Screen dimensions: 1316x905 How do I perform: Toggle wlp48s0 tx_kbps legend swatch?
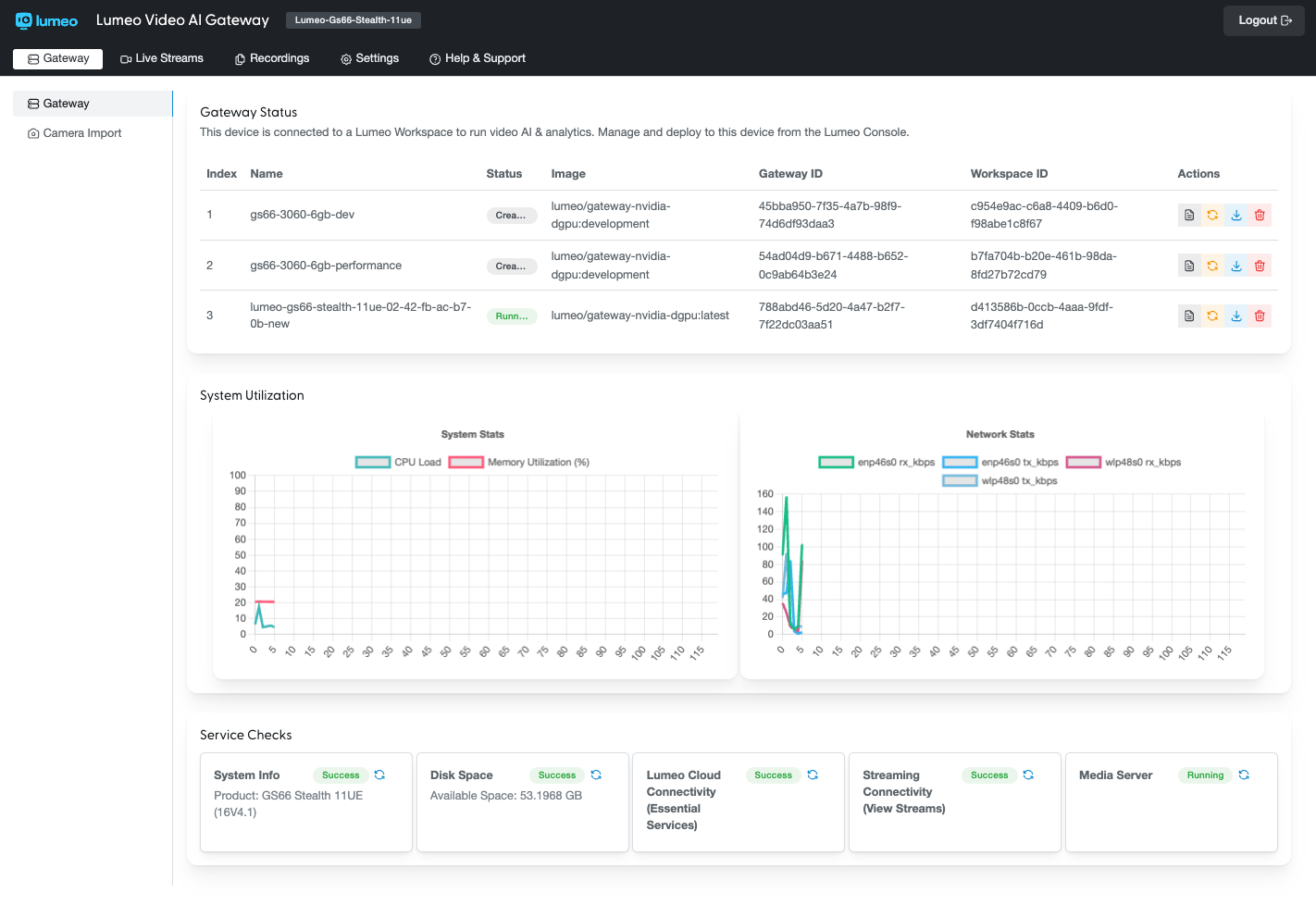tap(960, 481)
